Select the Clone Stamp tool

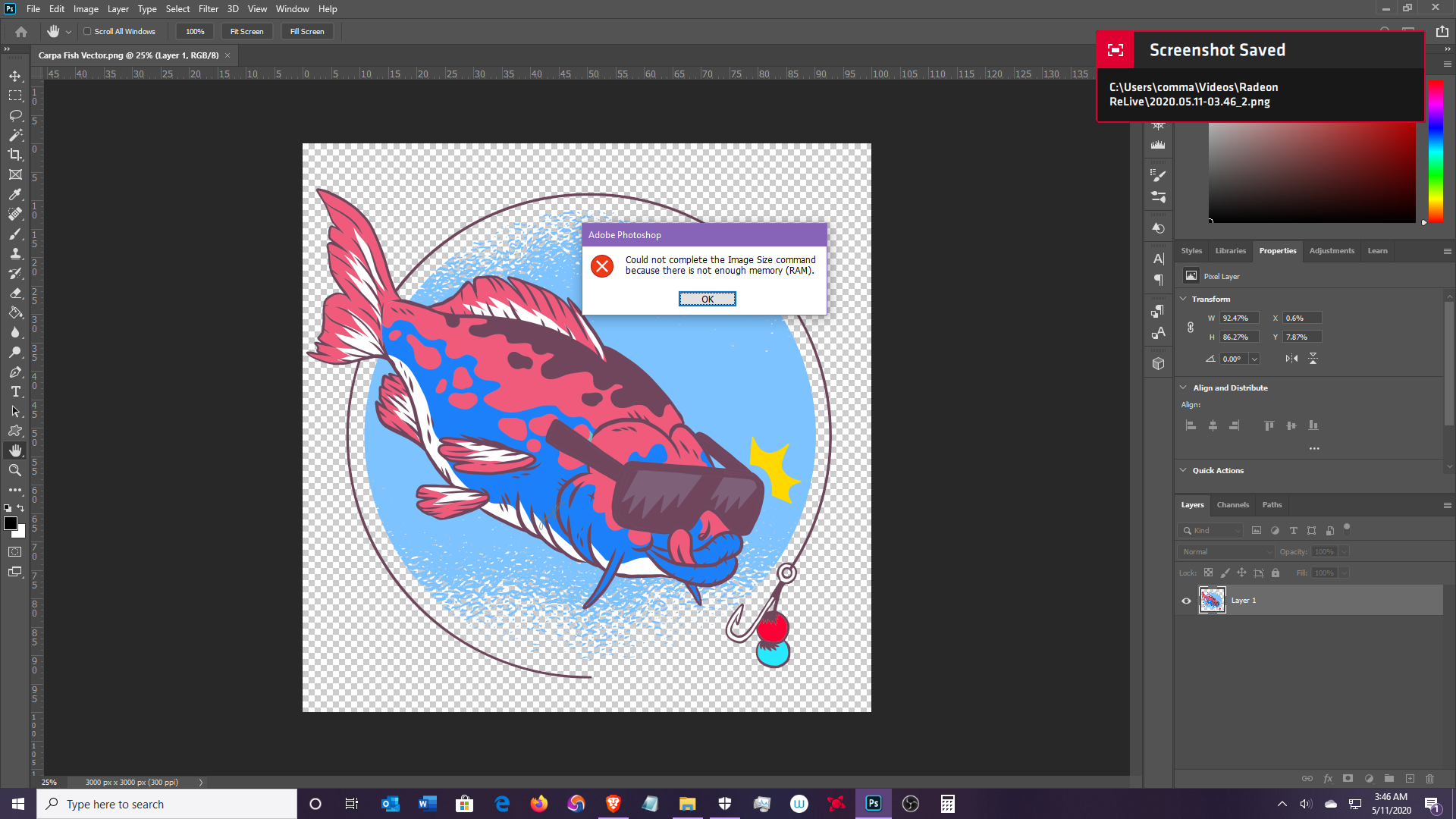[15, 253]
